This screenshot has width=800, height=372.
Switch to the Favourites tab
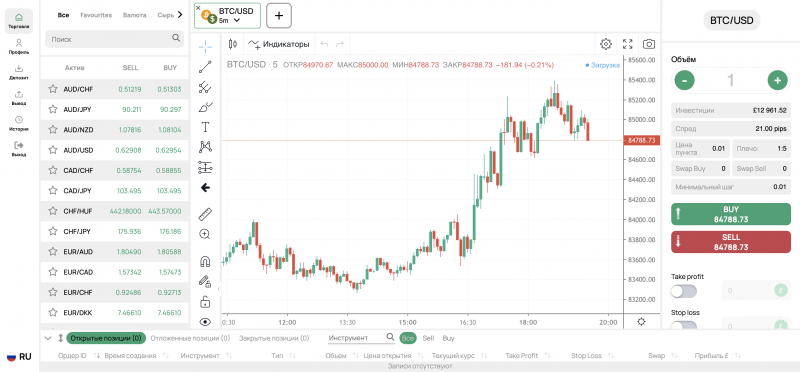click(96, 15)
